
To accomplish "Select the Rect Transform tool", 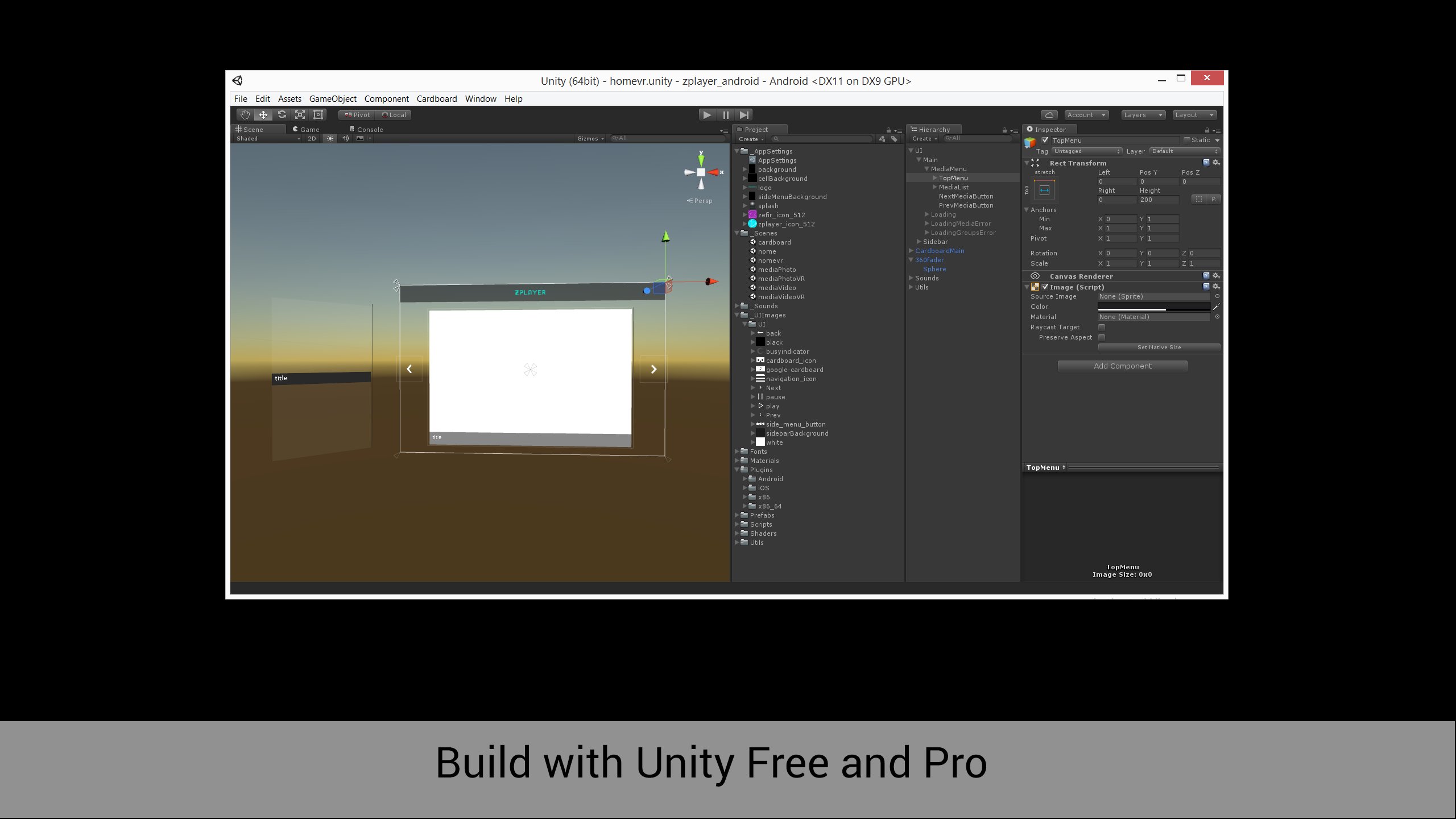I will tap(318, 115).
